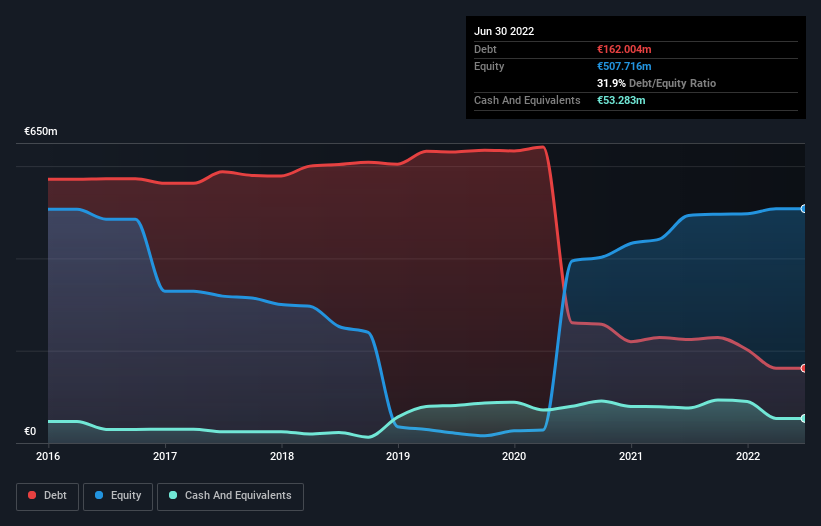Click the 2020 x-axis label
821x526 pixels.
coord(514,456)
